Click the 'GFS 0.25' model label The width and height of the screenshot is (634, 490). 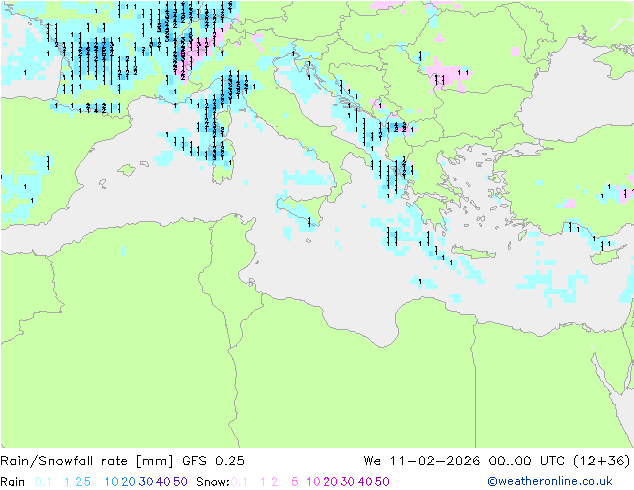213,461
